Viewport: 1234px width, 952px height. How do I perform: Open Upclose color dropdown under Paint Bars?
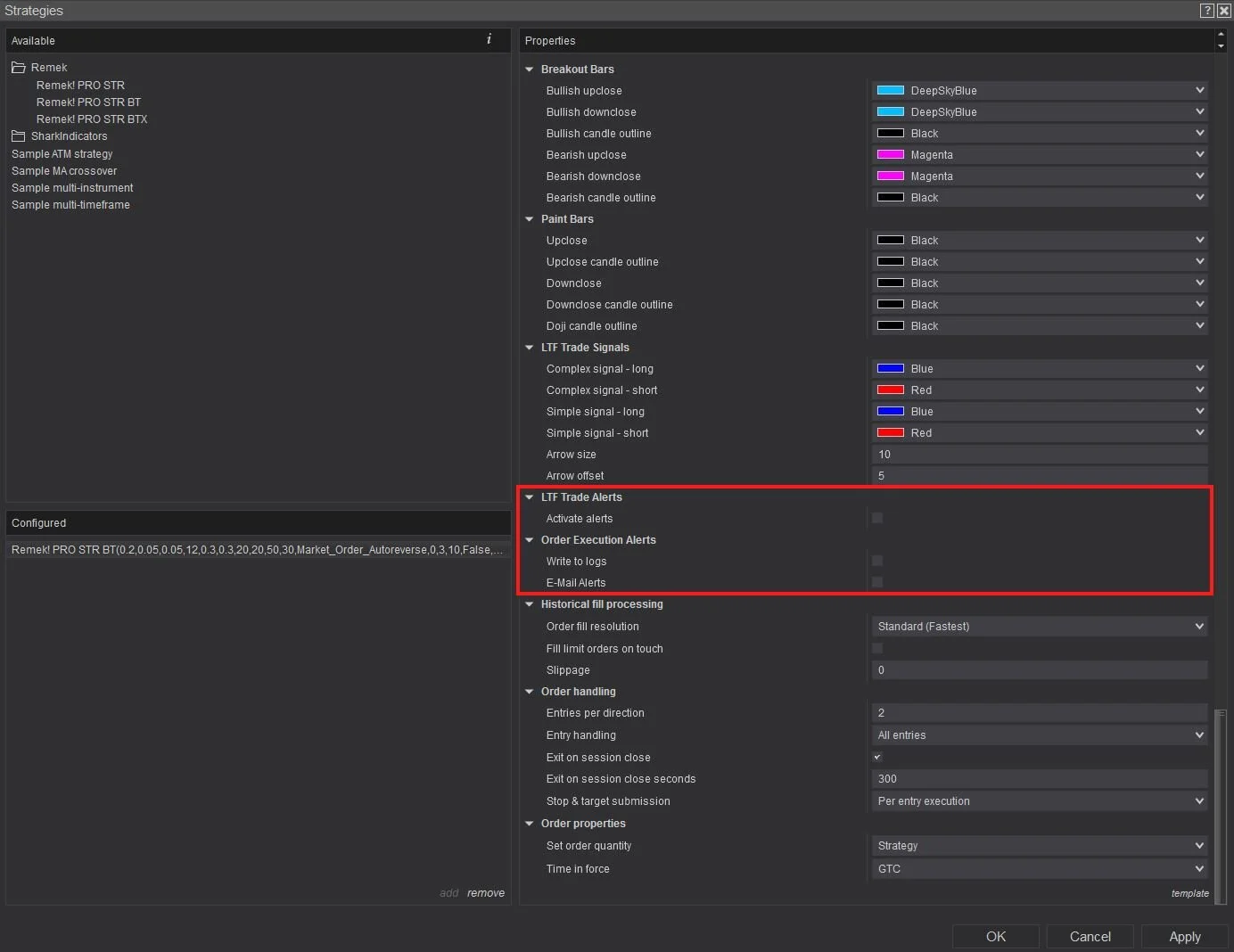pyautogui.click(x=1040, y=240)
